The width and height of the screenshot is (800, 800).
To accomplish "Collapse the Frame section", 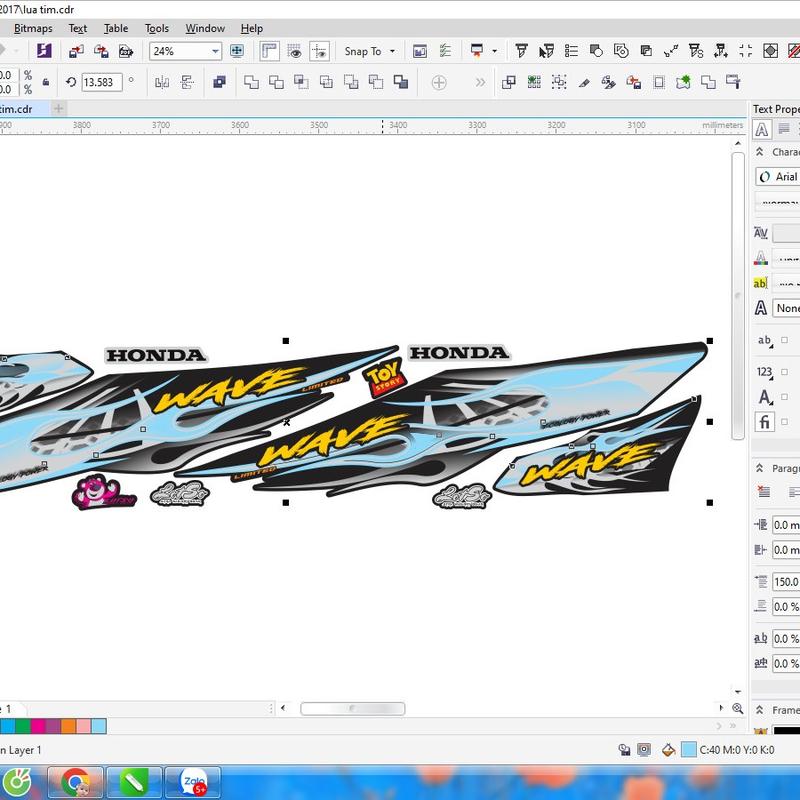I will tap(760, 710).
